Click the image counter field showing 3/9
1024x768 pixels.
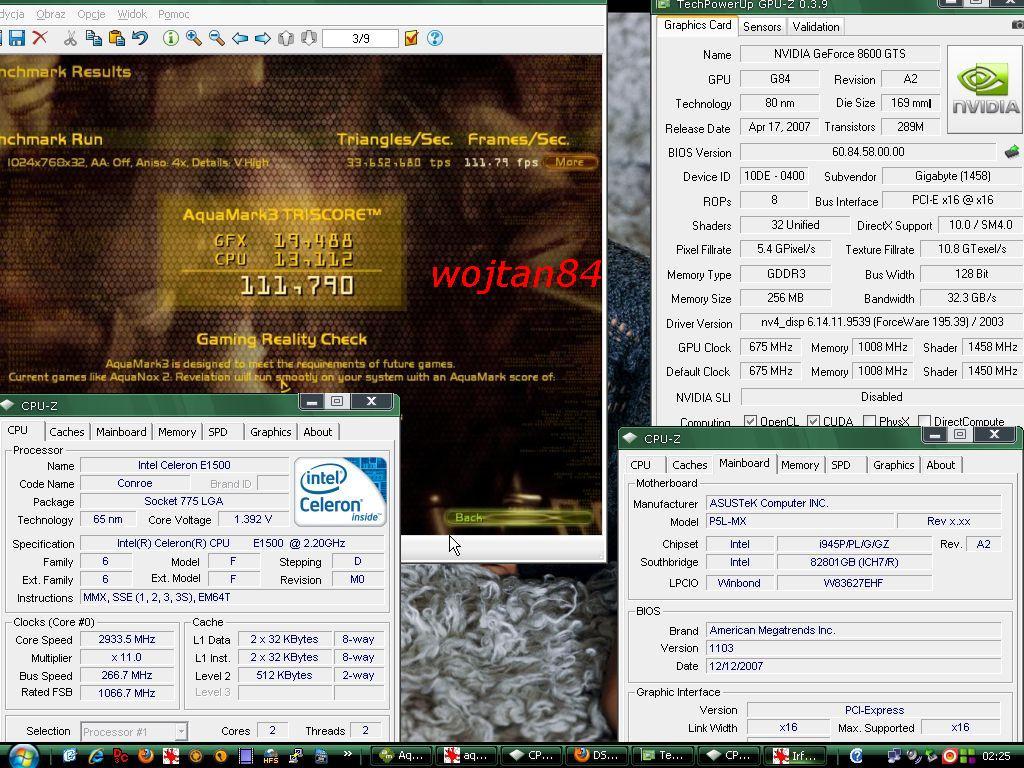(360, 39)
